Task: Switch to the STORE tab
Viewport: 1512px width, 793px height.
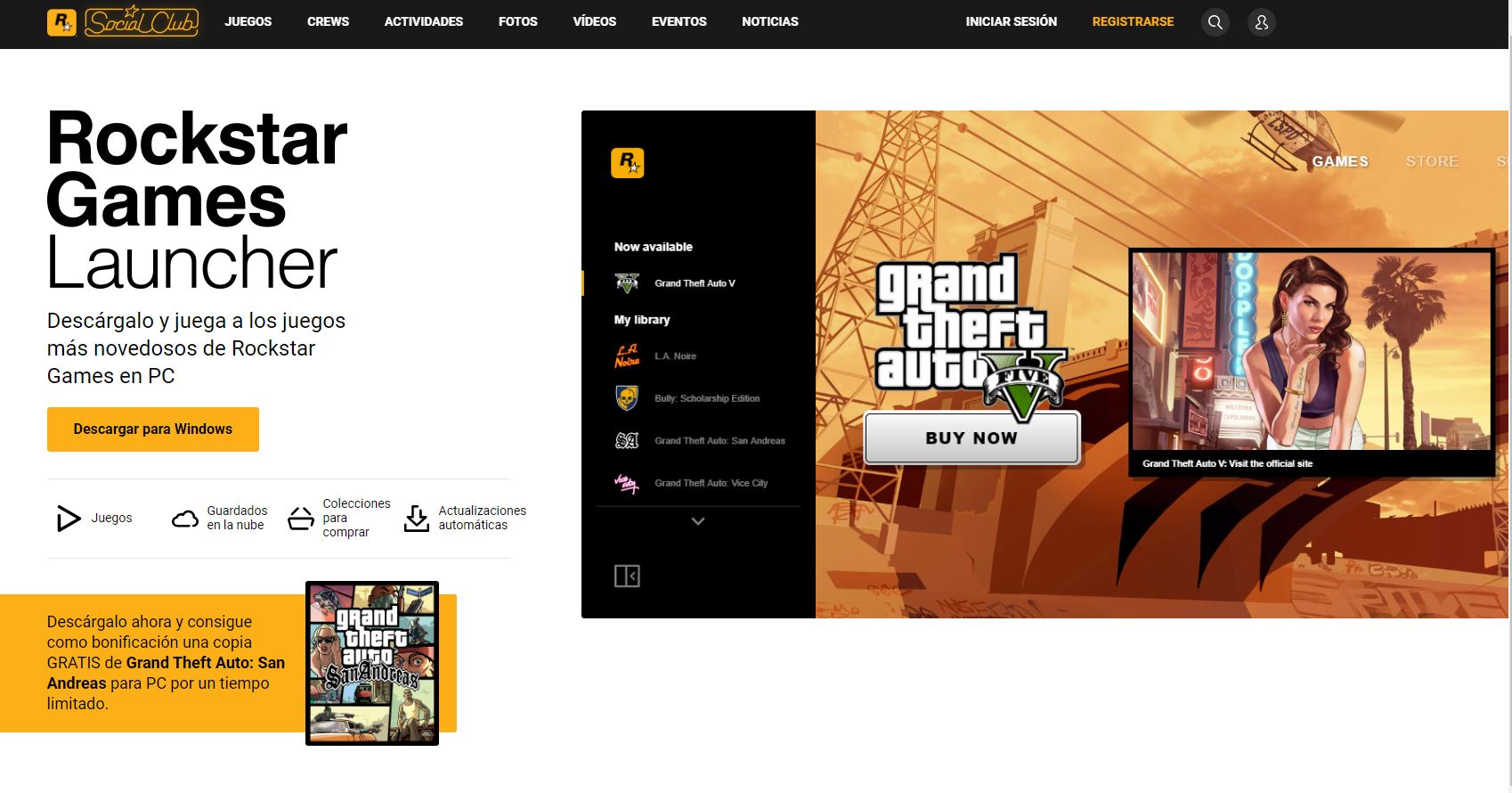Action: click(1432, 161)
